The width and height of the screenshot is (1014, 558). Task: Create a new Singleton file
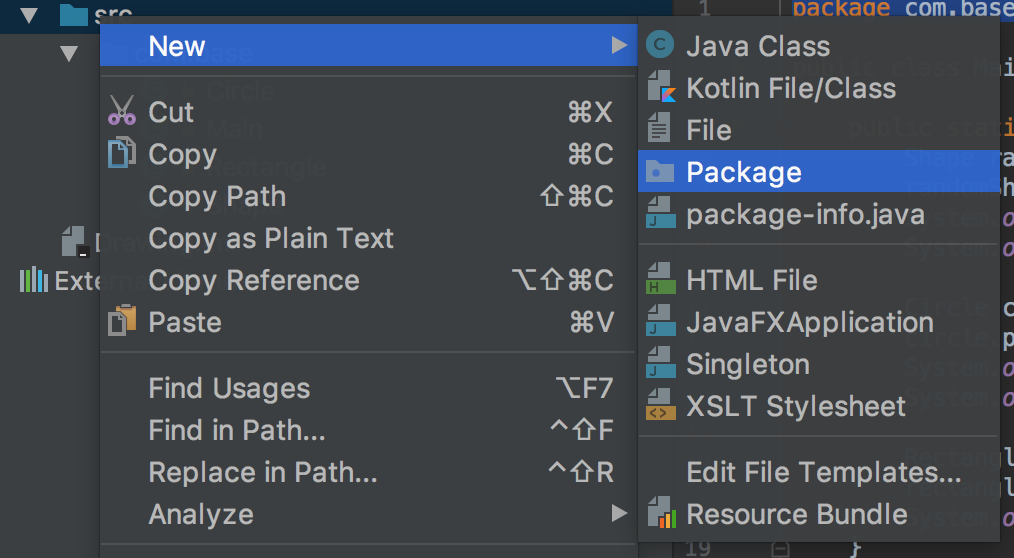point(747,364)
